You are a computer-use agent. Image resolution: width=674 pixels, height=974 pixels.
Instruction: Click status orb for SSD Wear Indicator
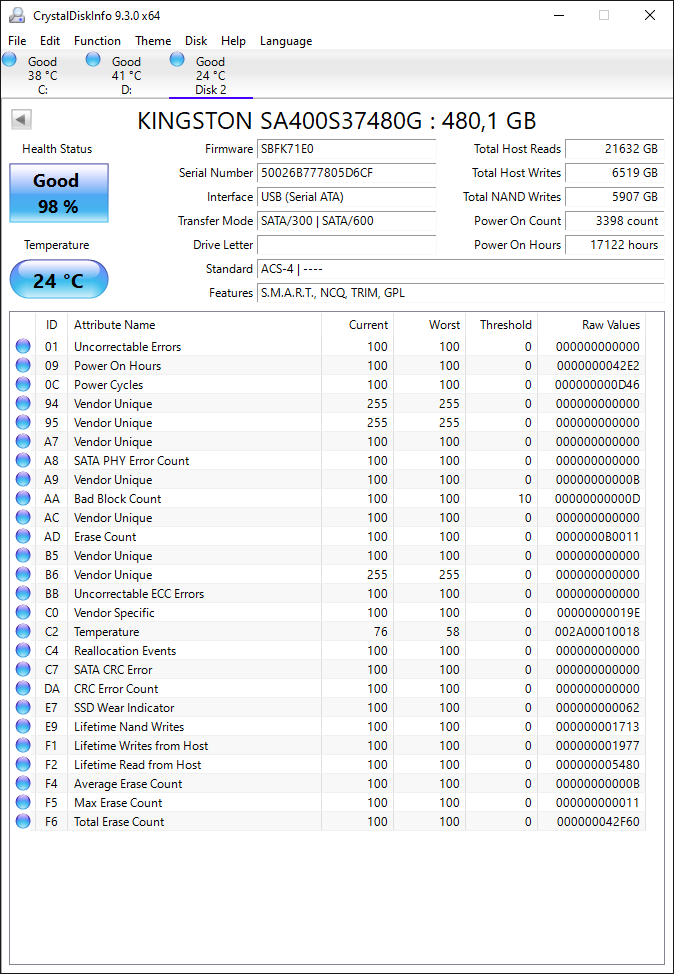(x=23, y=708)
